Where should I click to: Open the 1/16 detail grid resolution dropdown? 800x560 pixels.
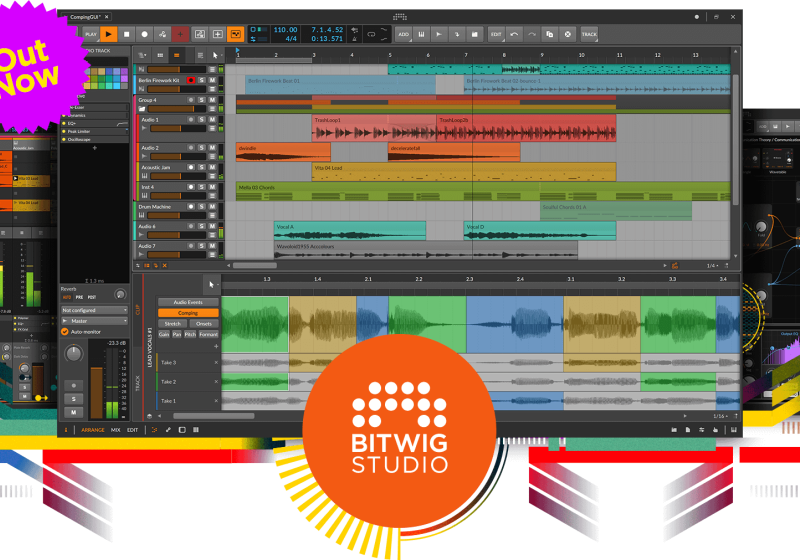pos(720,416)
